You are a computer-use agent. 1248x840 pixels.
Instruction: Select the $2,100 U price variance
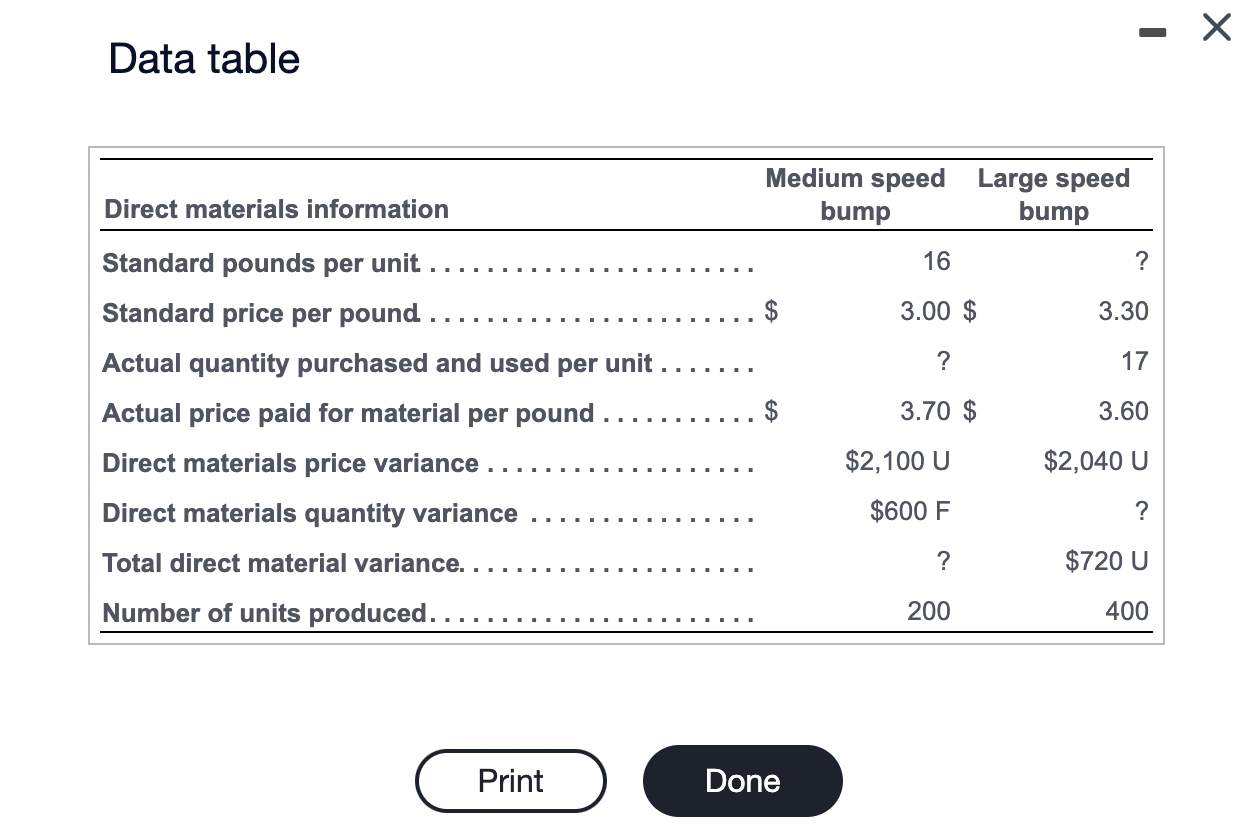point(897,461)
